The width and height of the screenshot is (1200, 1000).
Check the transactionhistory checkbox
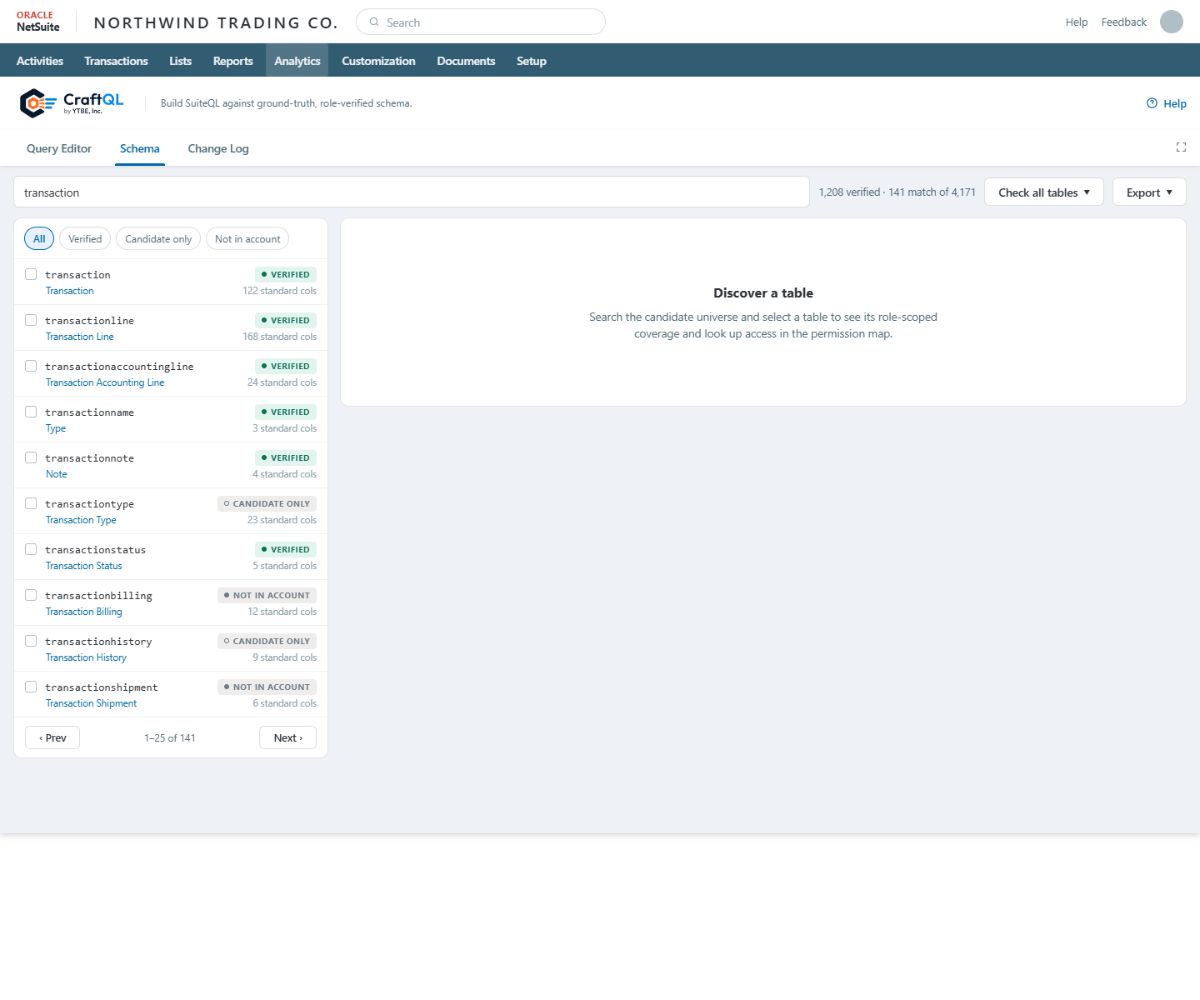(x=31, y=642)
